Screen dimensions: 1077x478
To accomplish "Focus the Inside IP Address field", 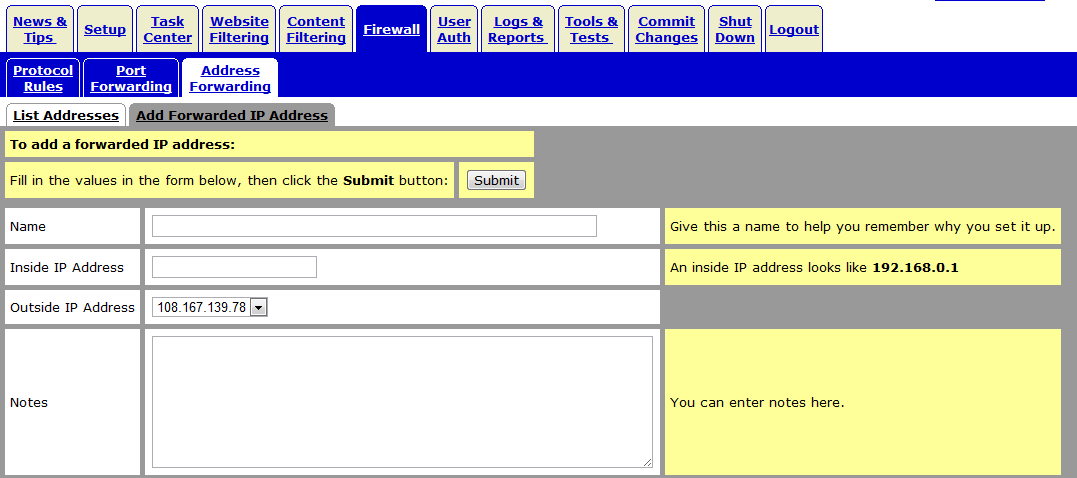I will pos(234,267).
